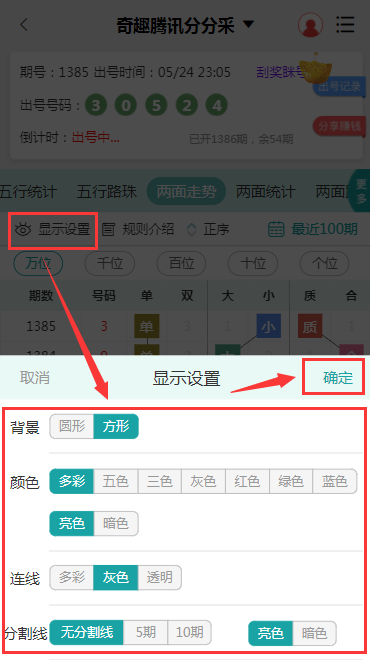Choose 多彩 in the 颜色 row
The image size is (370, 661).
tap(72, 481)
